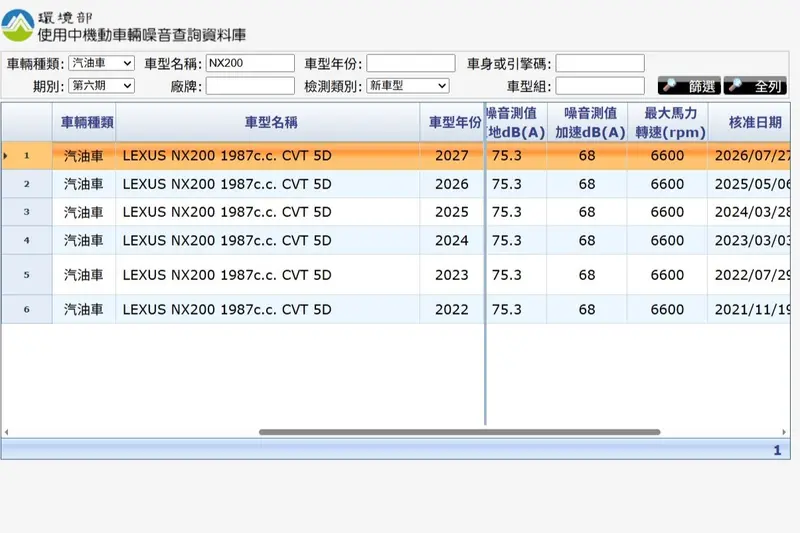The height and width of the screenshot is (533, 800).
Task: Click row number 3 indicator cell
Action: coord(27,212)
